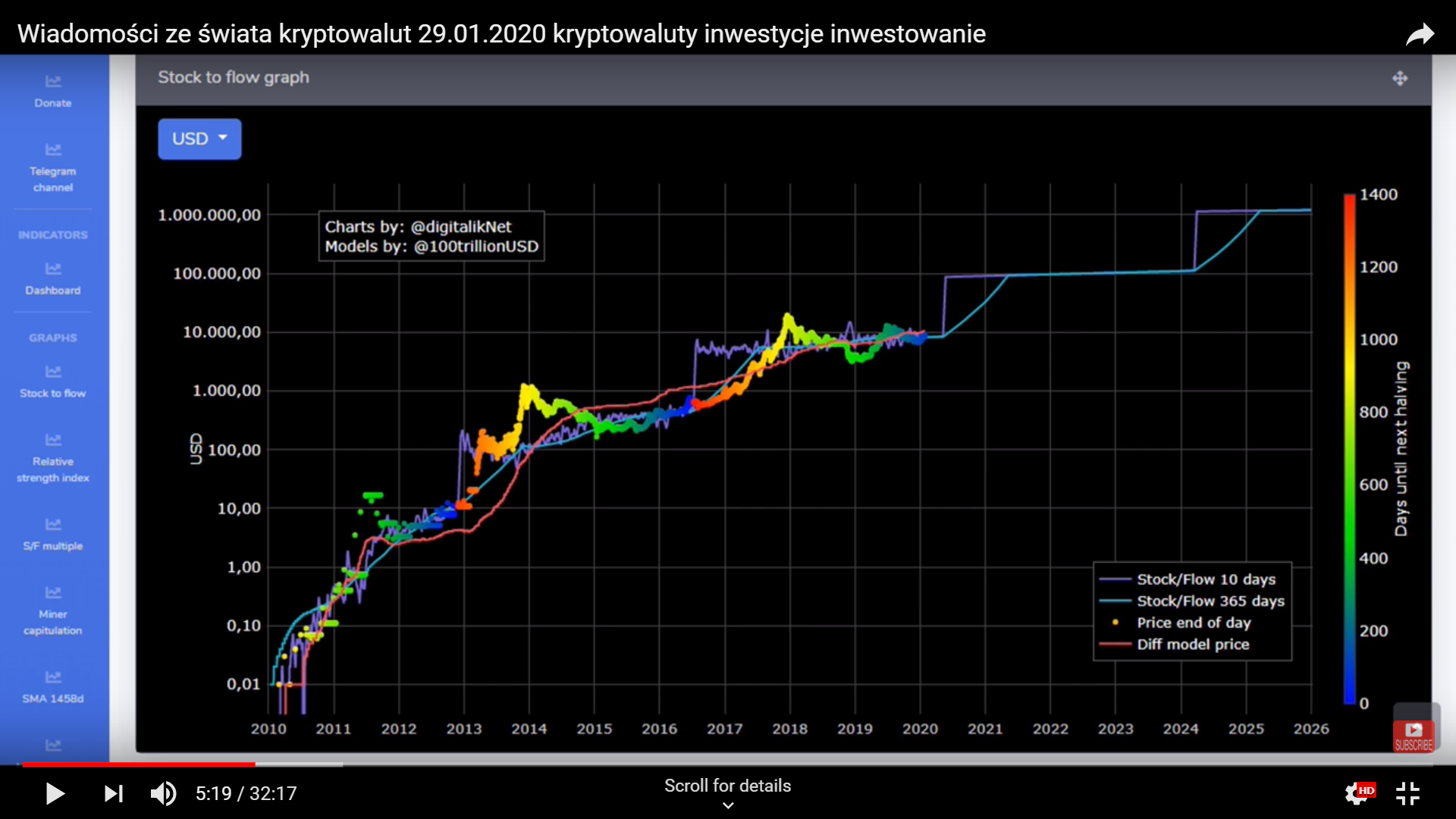Viewport: 1456px width, 819px height.
Task: Open Miner capitulation graph
Action: point(53,623)
